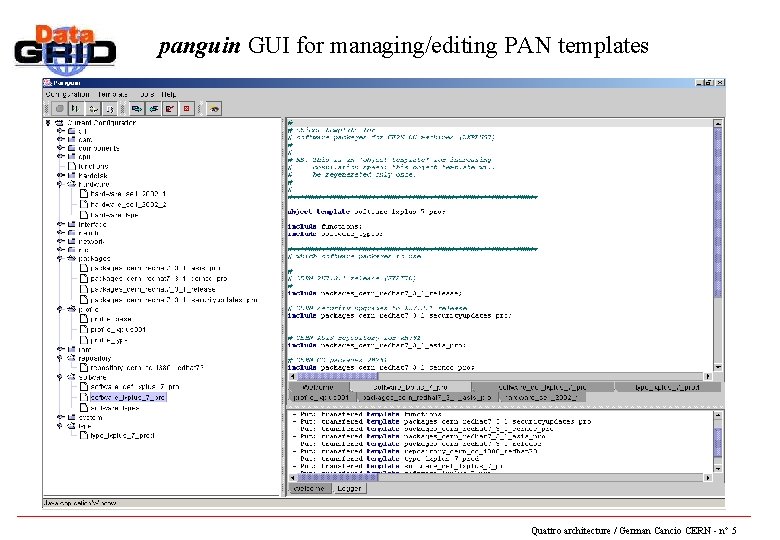This screenshot has height=540, width=780.
Task: Click the editor horizontal scrollbar thumb
Action: [x=338, y=376]
